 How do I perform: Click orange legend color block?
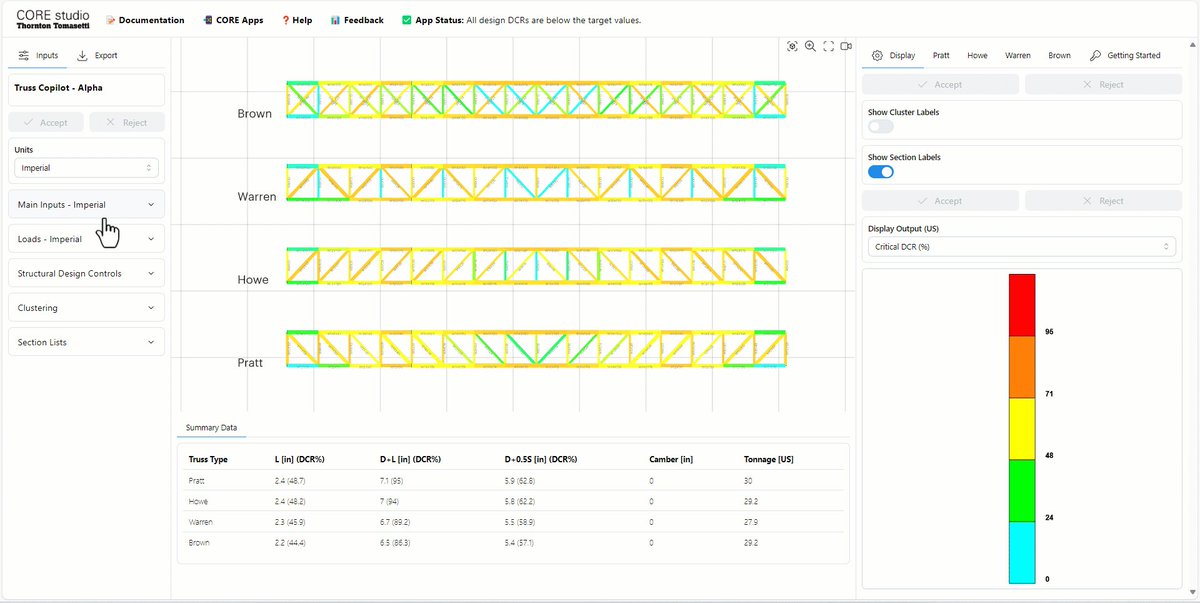(1021, 367)
